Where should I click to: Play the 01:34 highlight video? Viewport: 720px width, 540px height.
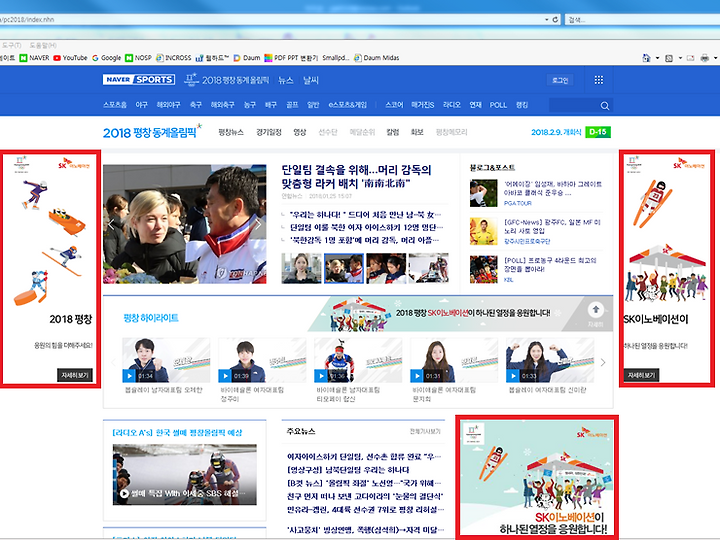[129, 376]
